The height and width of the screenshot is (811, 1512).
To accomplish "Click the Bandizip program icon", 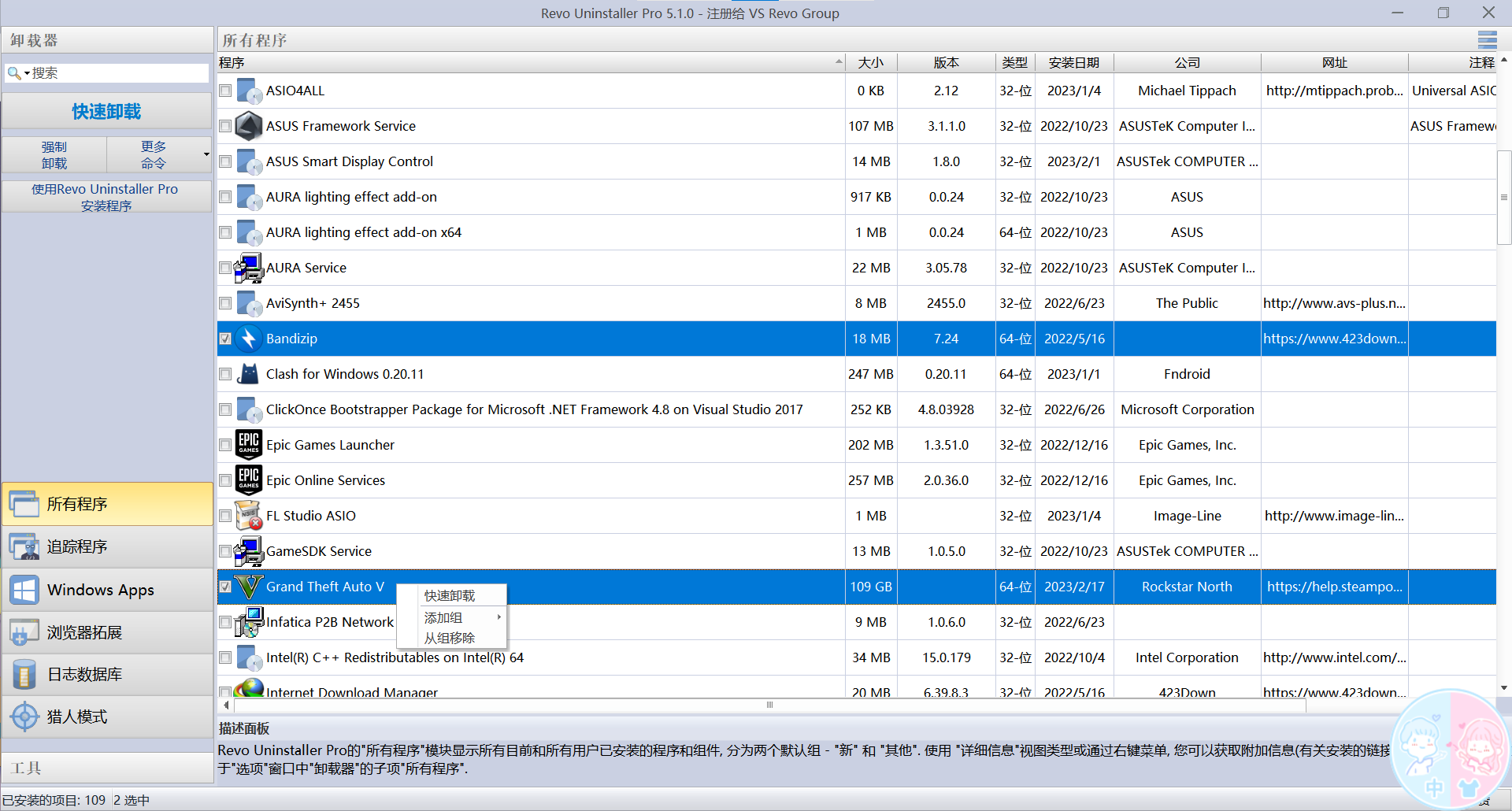I will point(249,339).
